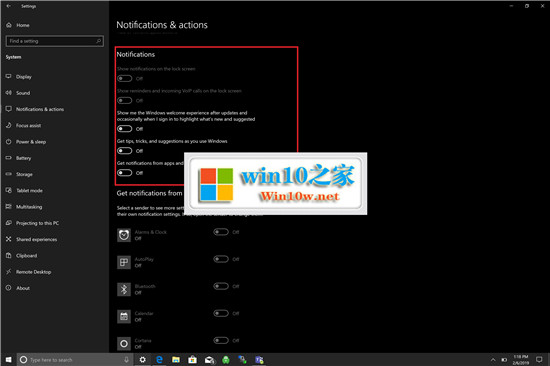Click the Clipboard sidebar icon
Image resolution: width=550 pixels, height=366 pixels.
click(9, 255)
